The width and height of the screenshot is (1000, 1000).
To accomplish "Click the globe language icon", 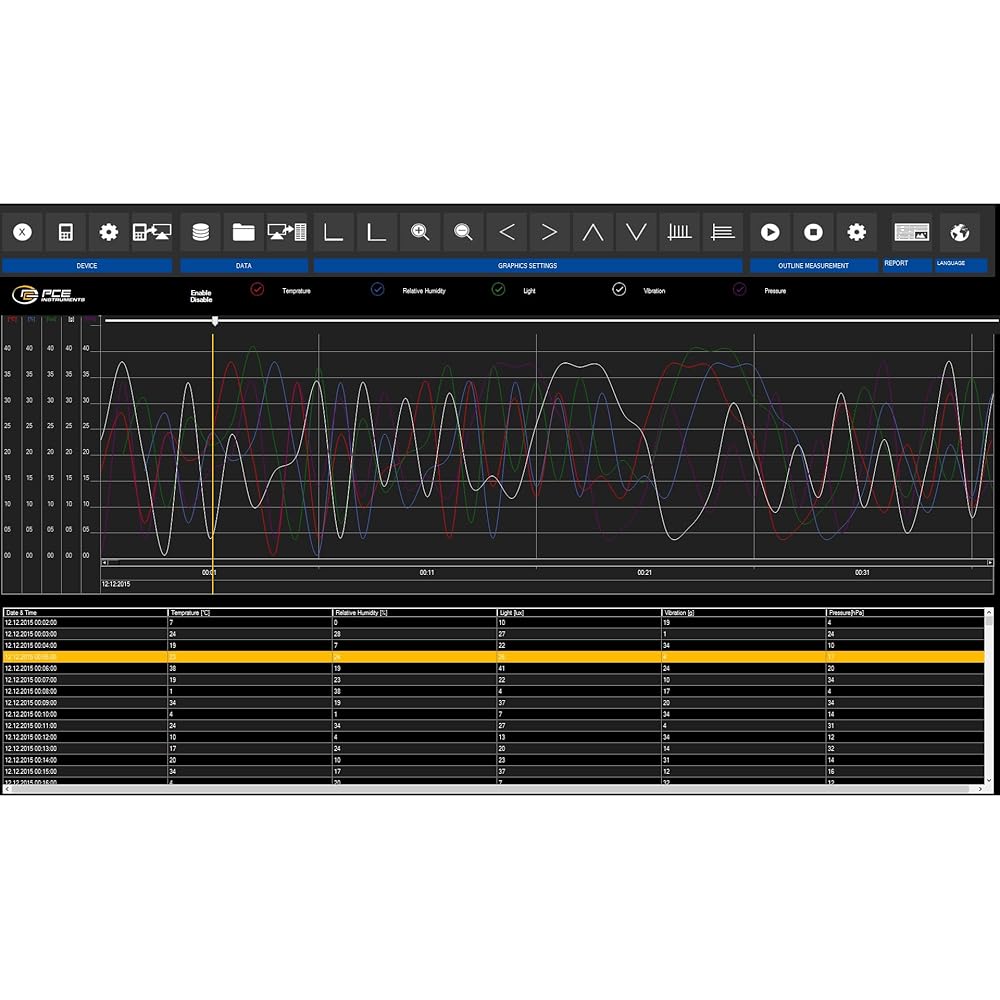I will (x=959, y=232).
